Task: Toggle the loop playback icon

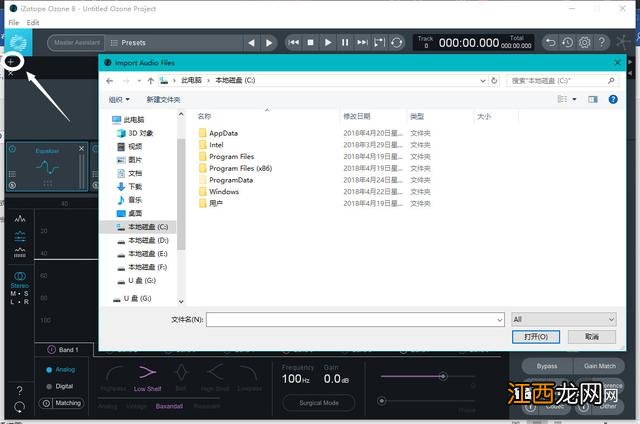Action: pos(396,42)
